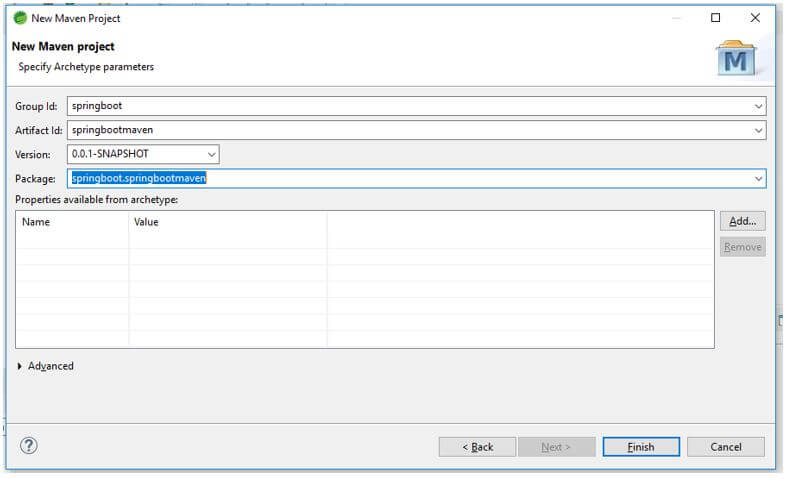Click the Value column header

tap(228, 222)
